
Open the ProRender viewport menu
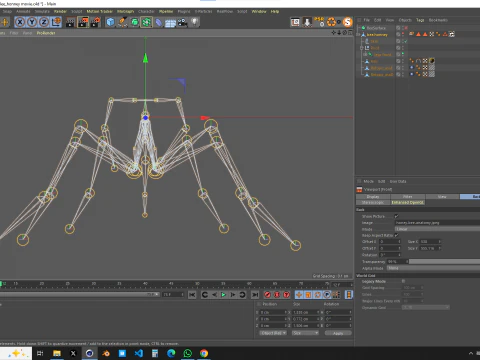point(46,33)
